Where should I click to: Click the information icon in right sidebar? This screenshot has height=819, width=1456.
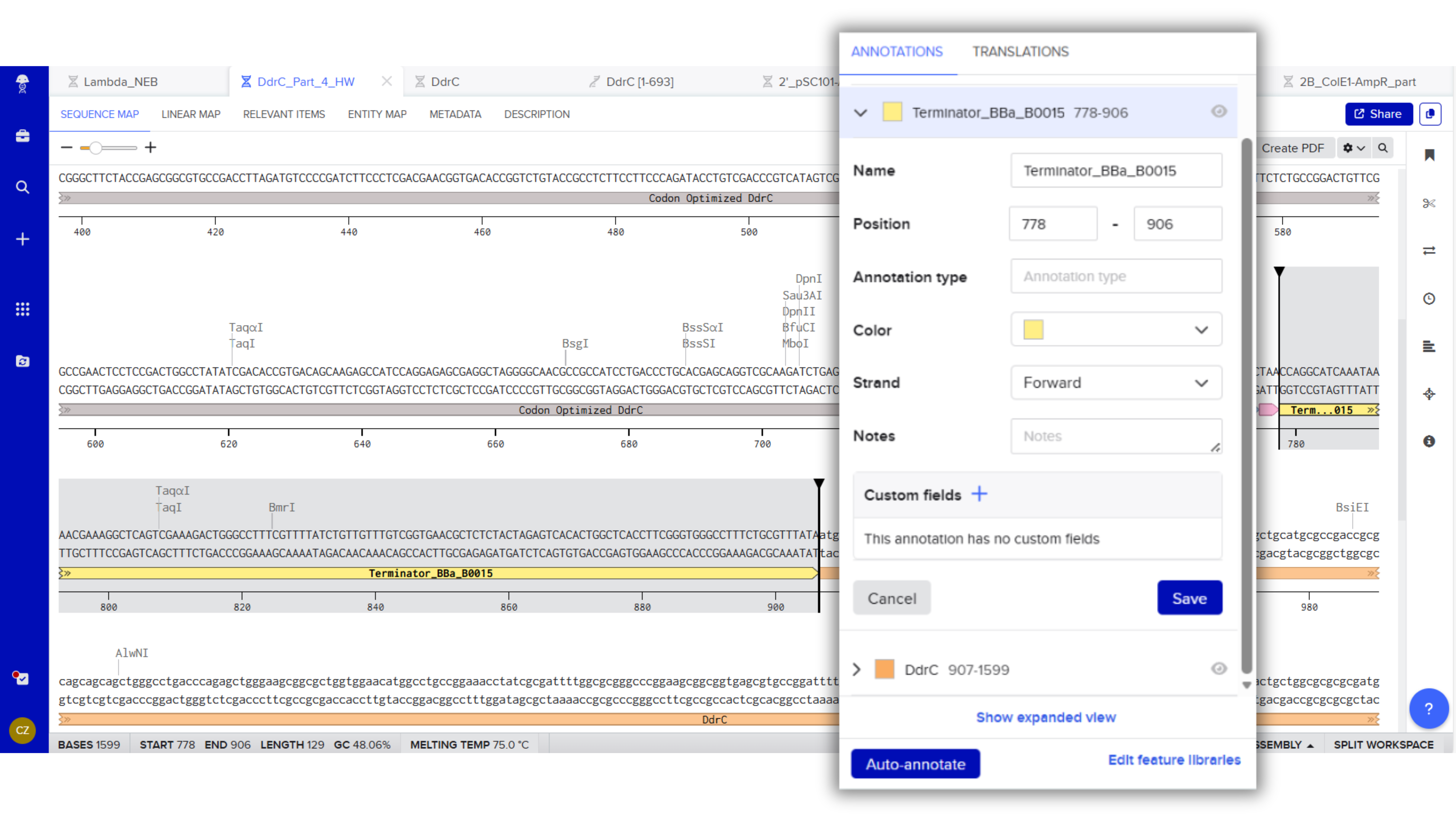pos(1428,441)
